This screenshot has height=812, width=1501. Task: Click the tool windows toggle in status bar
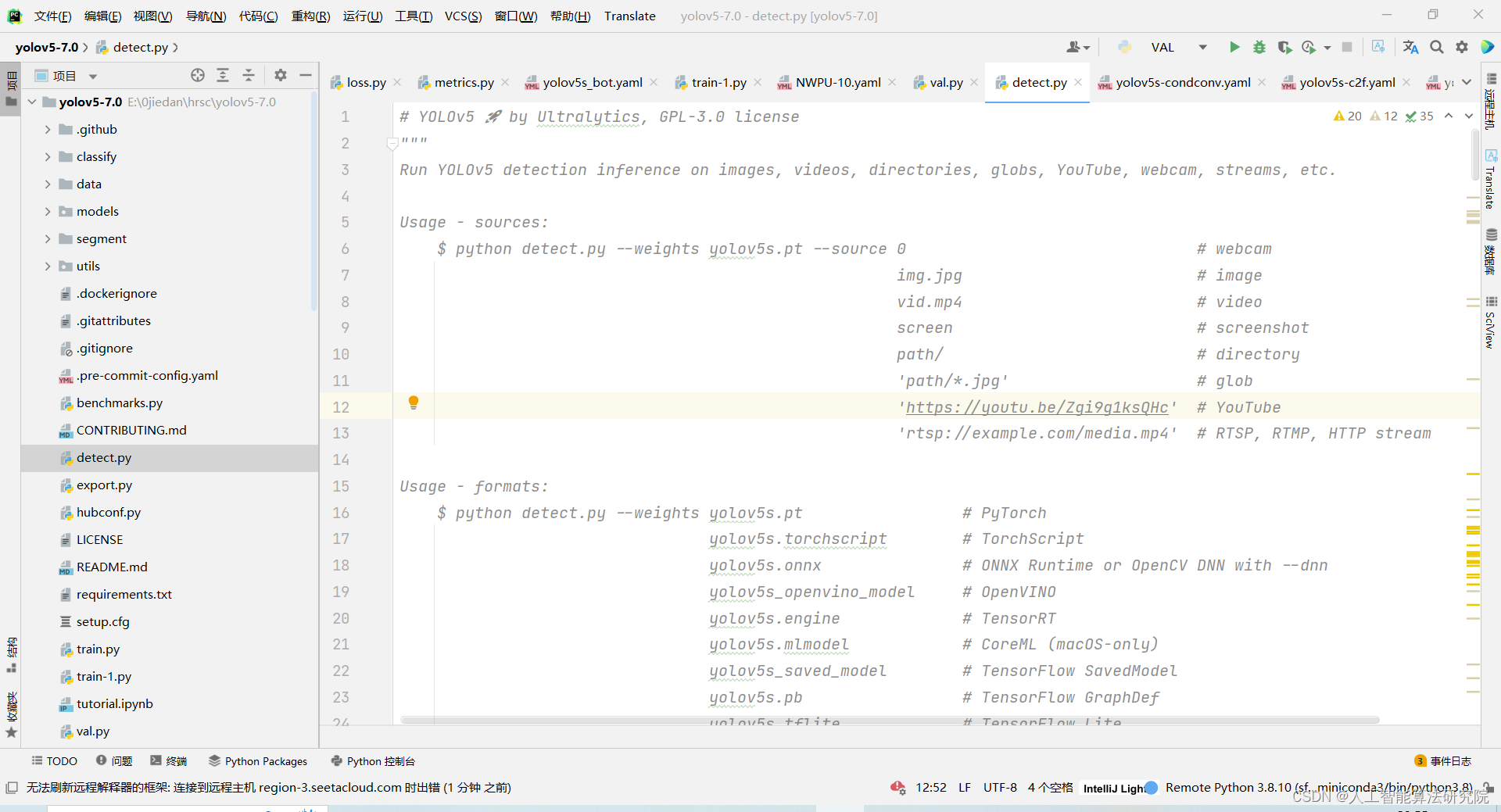click(x=12, y=788)
